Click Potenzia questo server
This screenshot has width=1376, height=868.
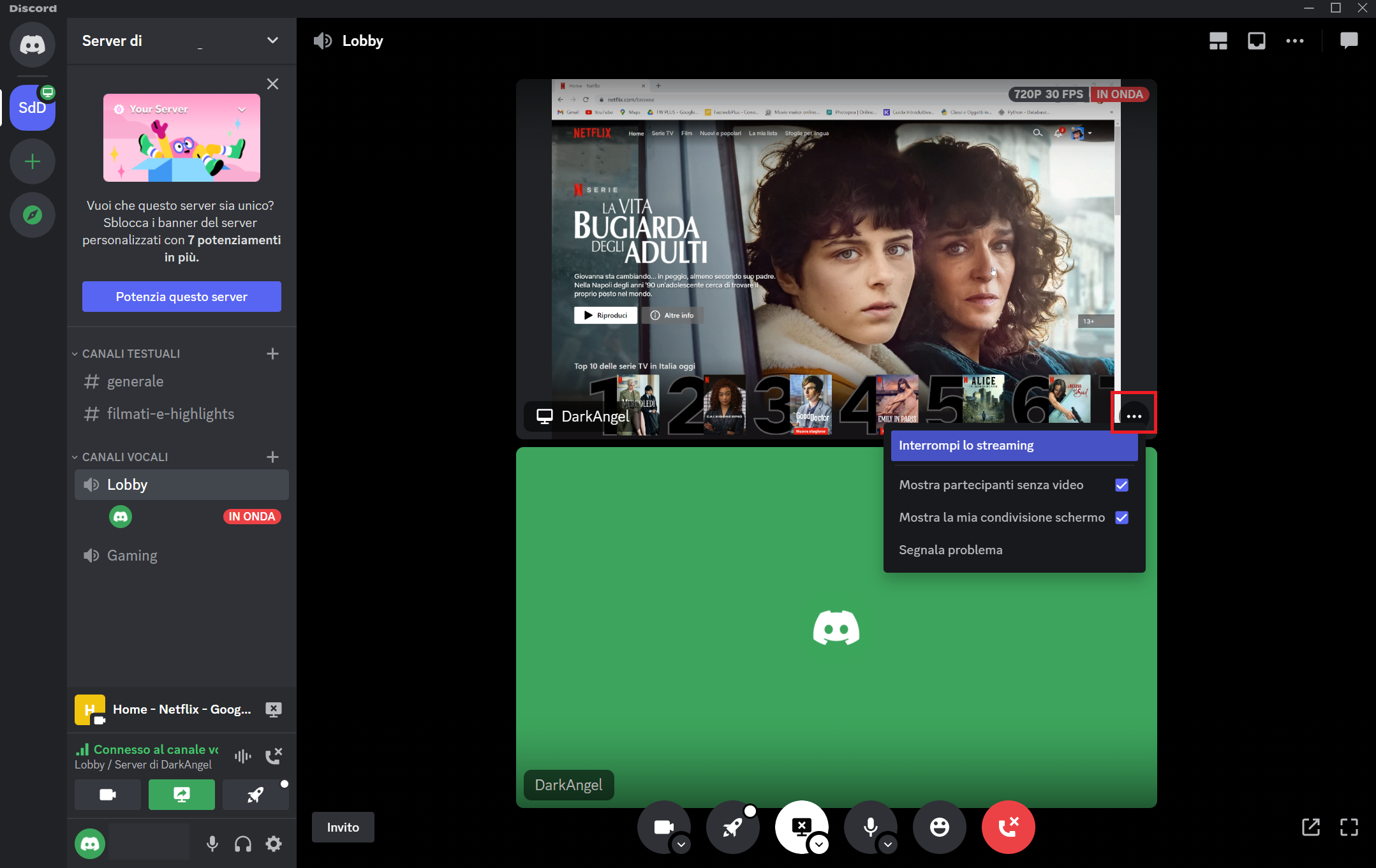point(181,297)
